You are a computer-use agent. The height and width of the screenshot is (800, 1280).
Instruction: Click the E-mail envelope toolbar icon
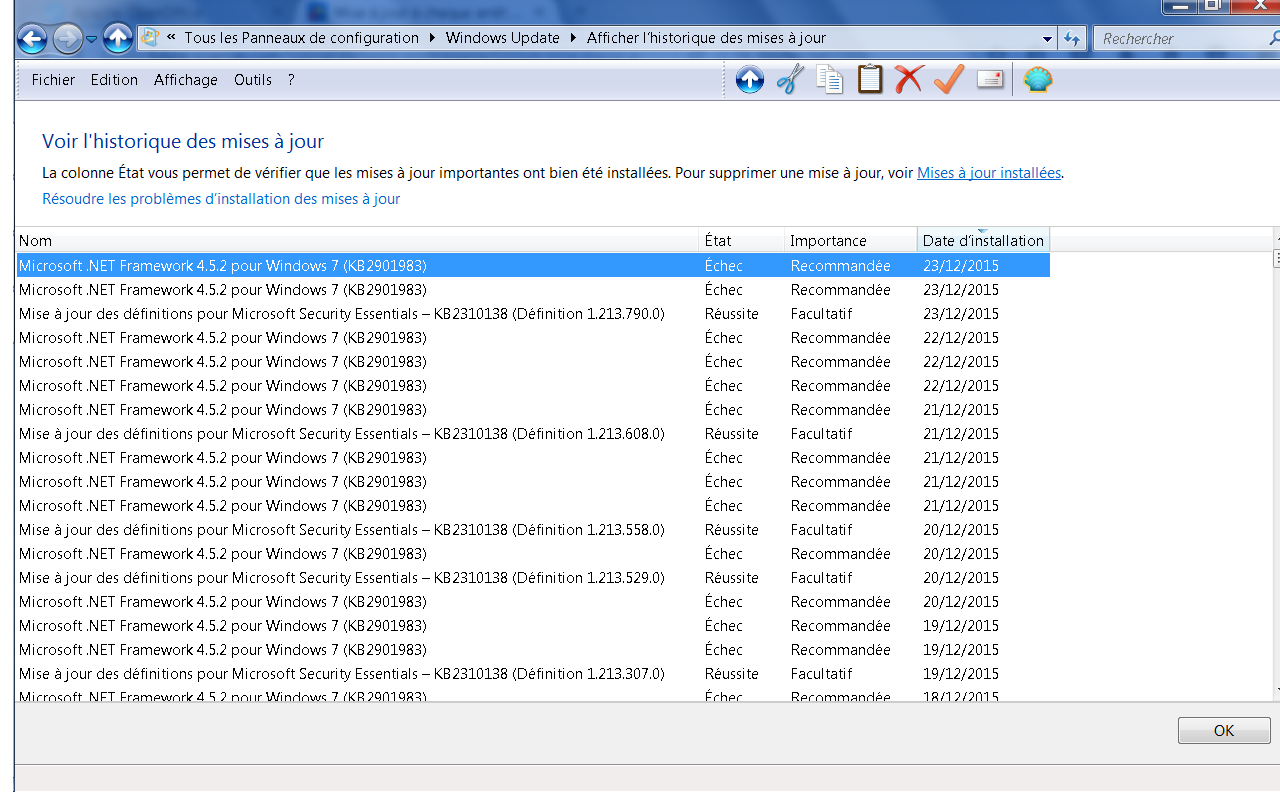(990, 79)
